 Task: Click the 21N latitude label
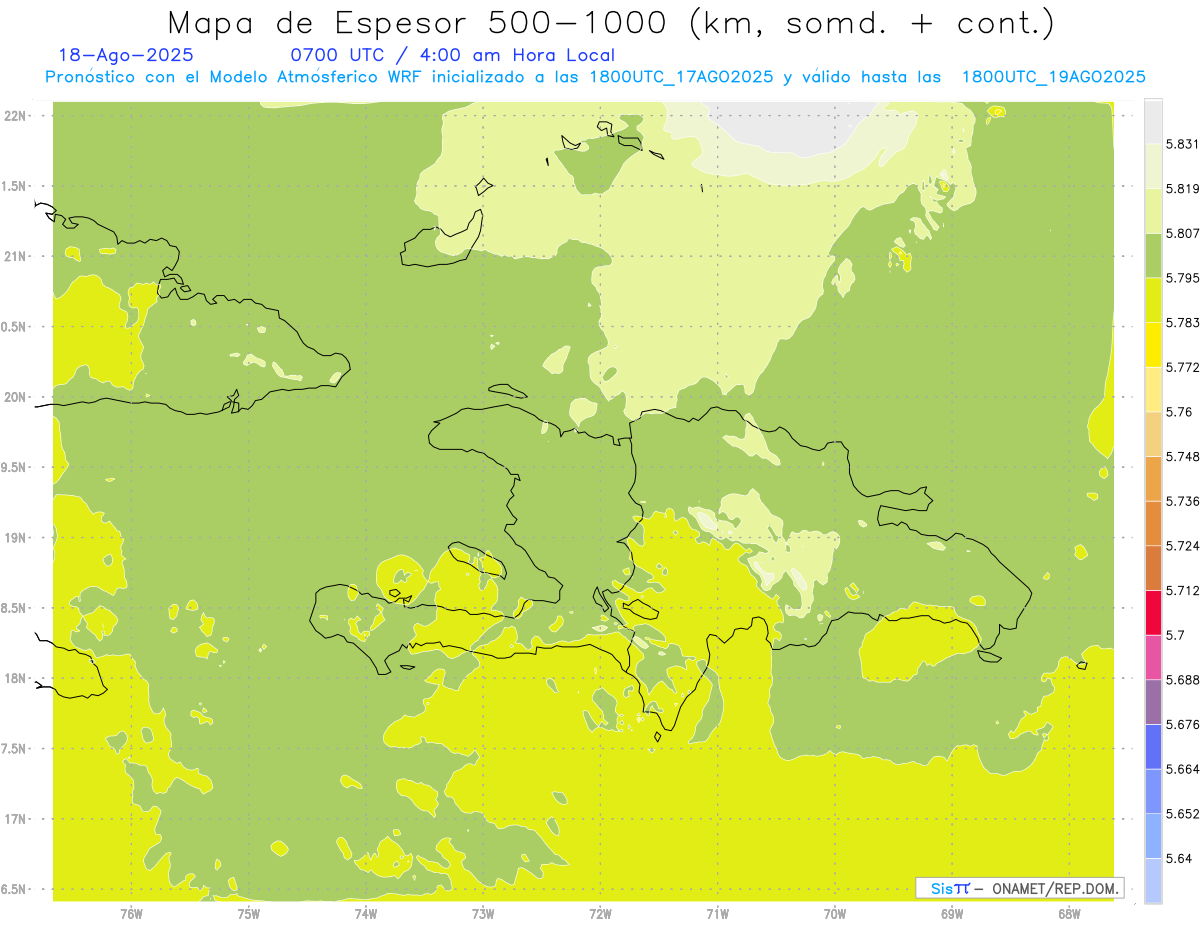pos(14,256)
